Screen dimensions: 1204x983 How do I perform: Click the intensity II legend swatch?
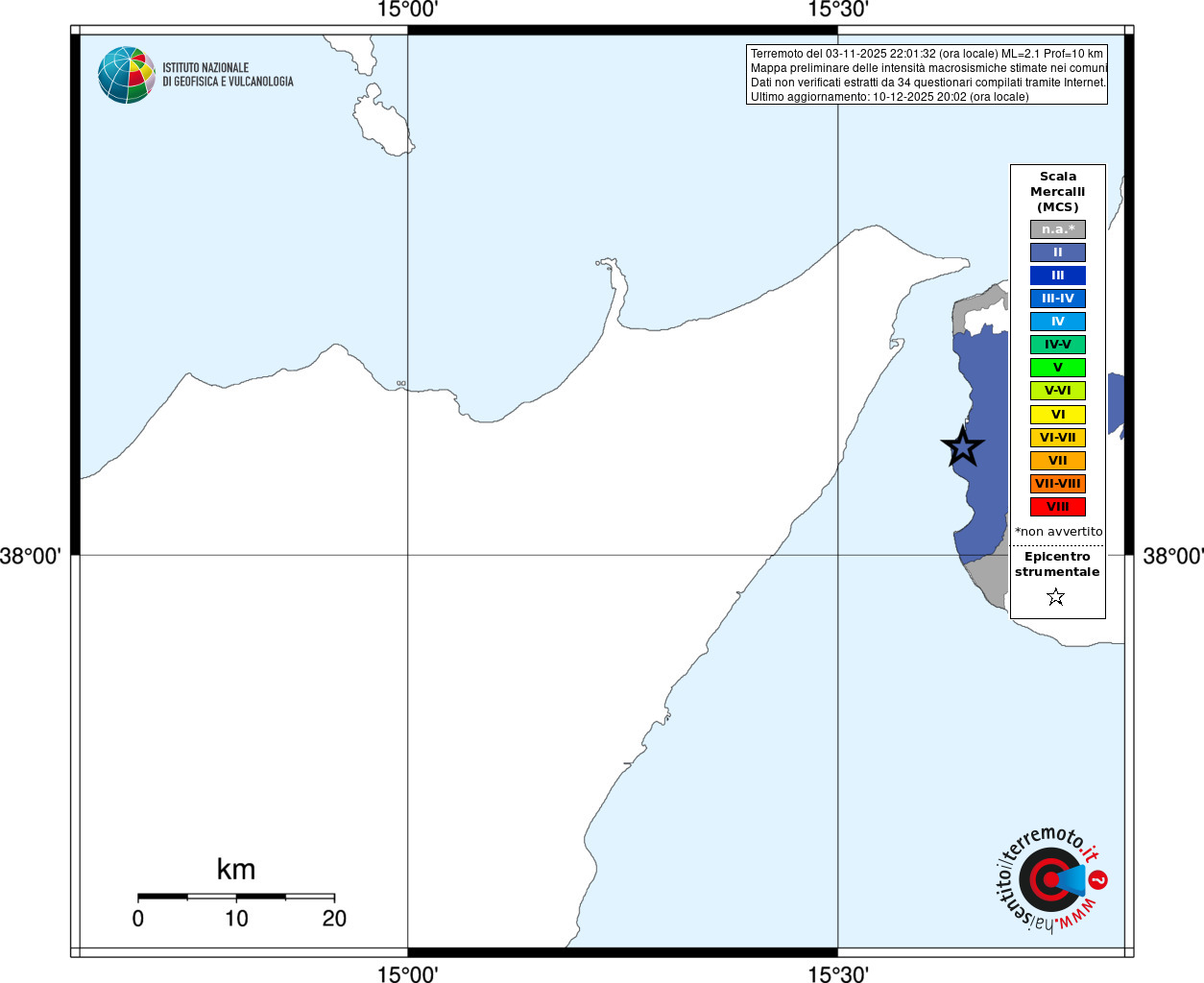tap(1058, 252)
